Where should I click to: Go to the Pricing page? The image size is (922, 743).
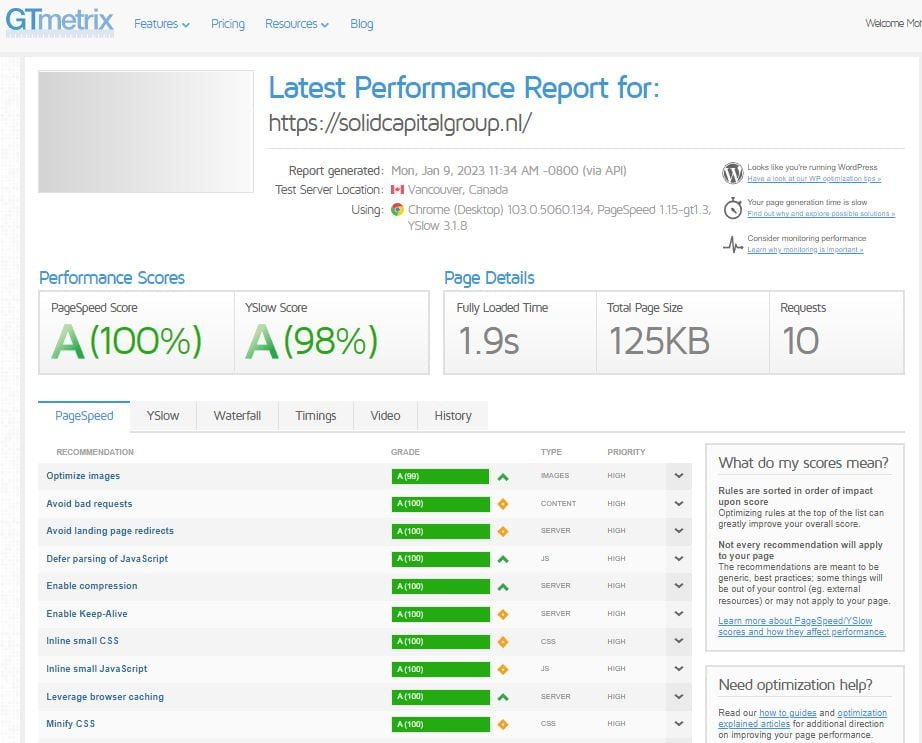click(228, 24)
